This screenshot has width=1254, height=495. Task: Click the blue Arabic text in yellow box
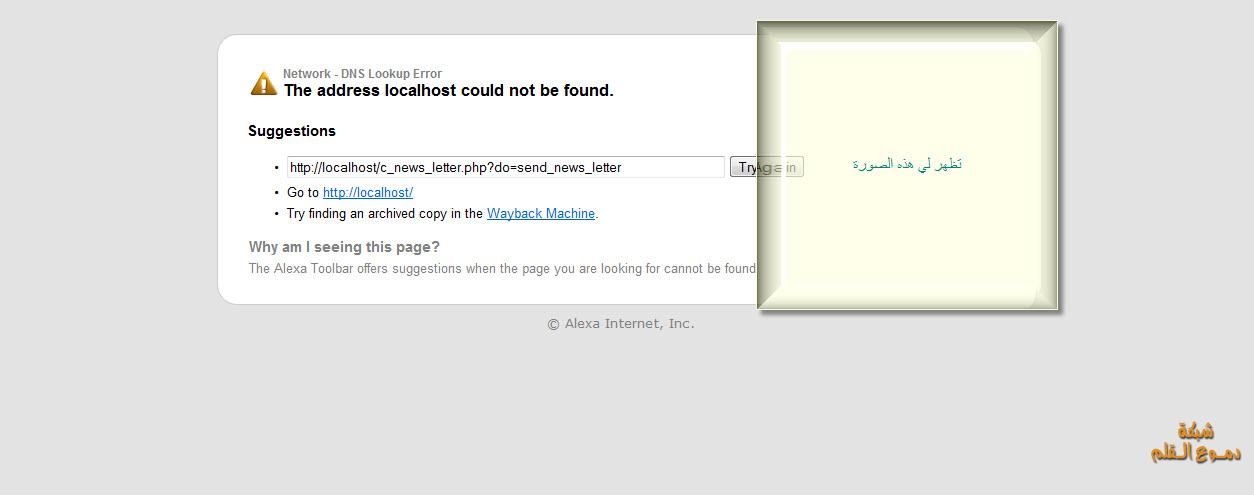click(x=907, y=164)
